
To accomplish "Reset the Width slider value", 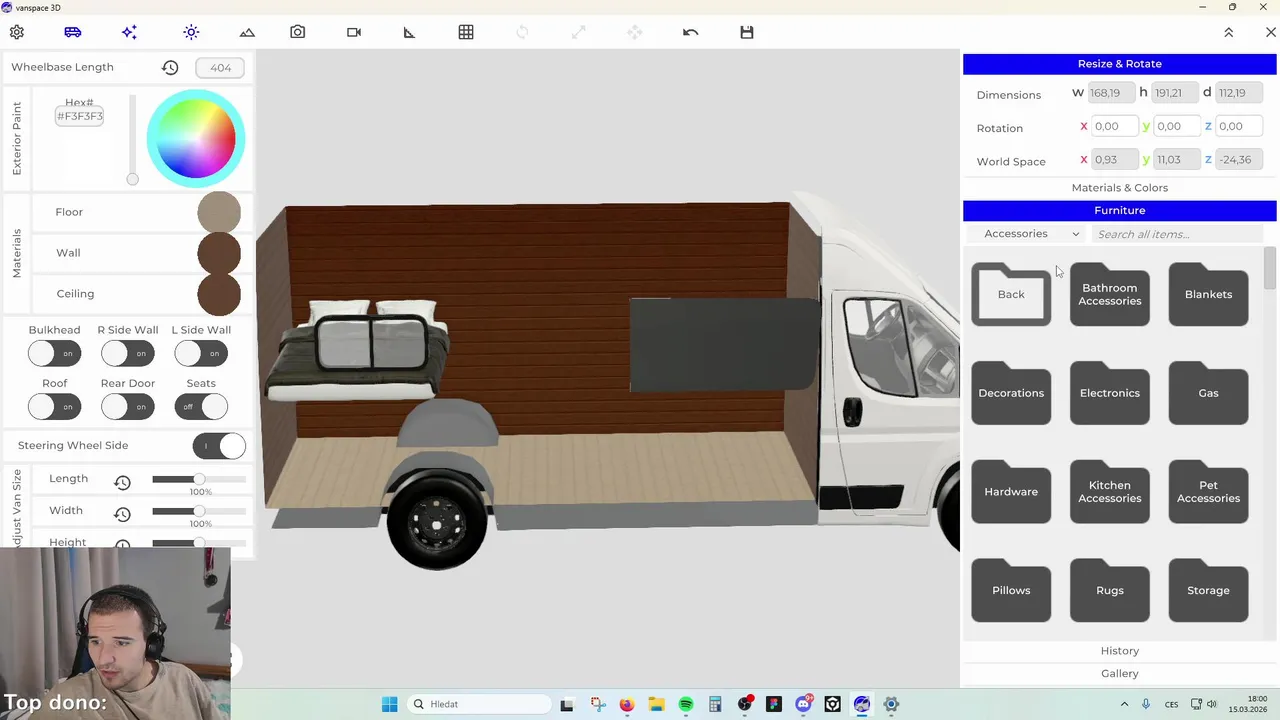I will click(122, 514).
